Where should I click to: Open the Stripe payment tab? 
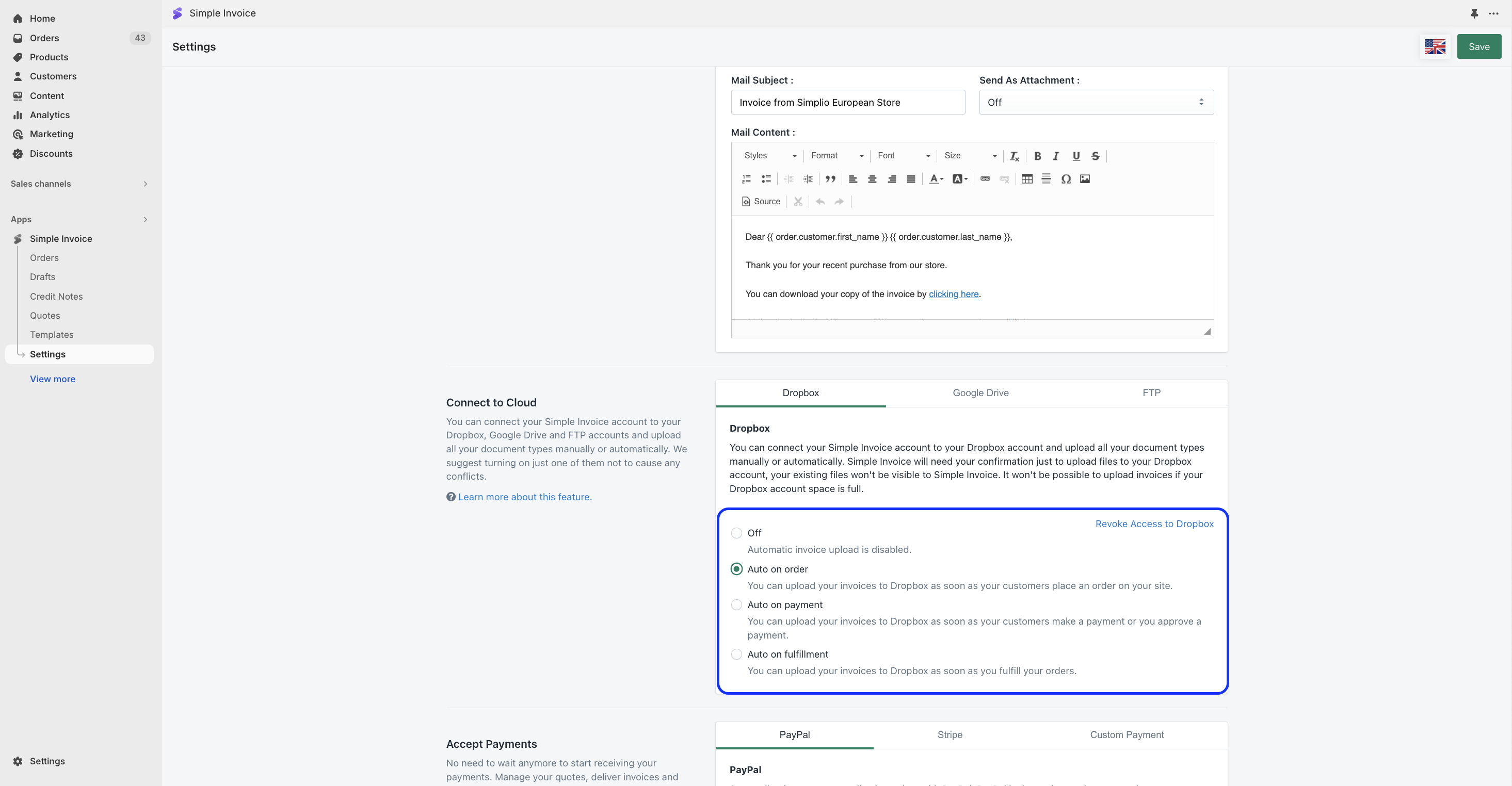pos(949,734)
